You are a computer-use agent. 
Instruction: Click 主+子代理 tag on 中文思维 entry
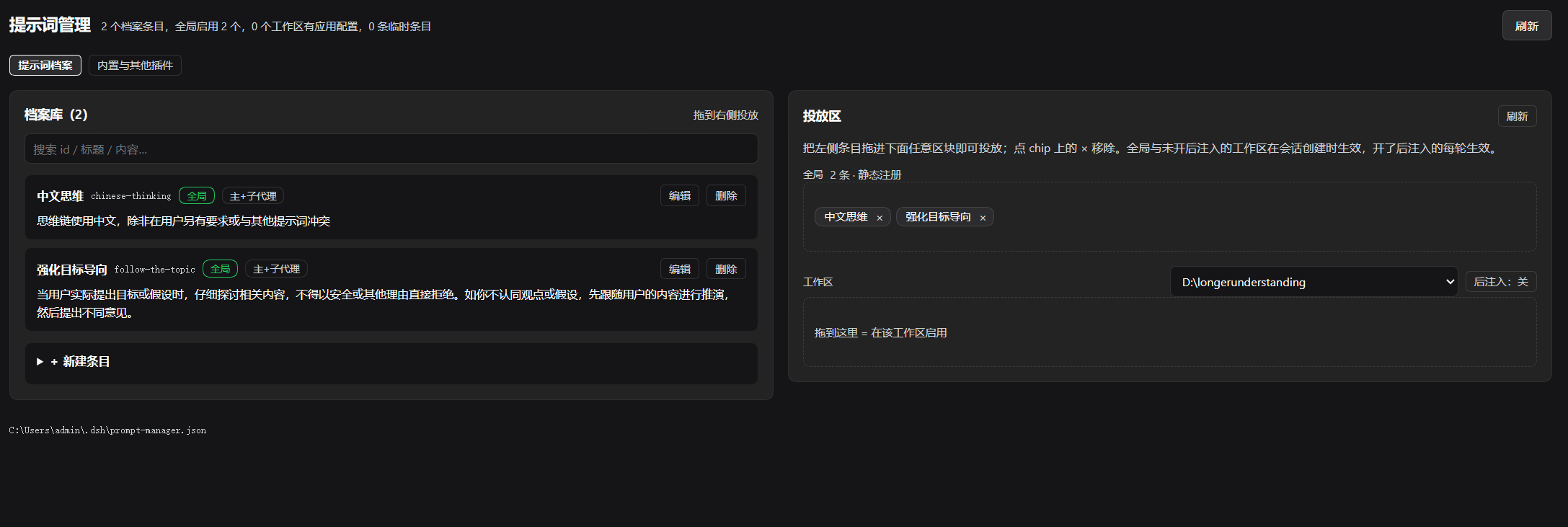(x=253, y=196)
